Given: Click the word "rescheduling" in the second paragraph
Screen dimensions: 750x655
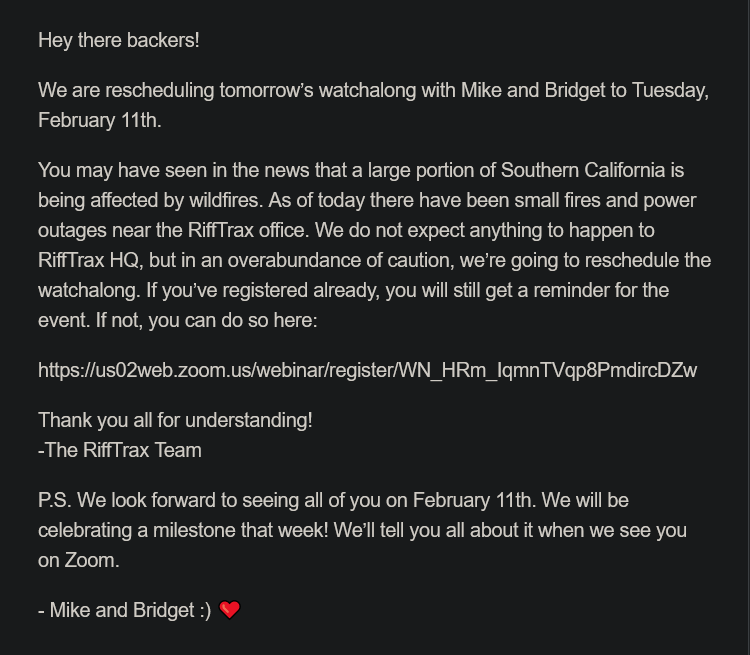Looking at the screenshot, I should pos(159,90).
